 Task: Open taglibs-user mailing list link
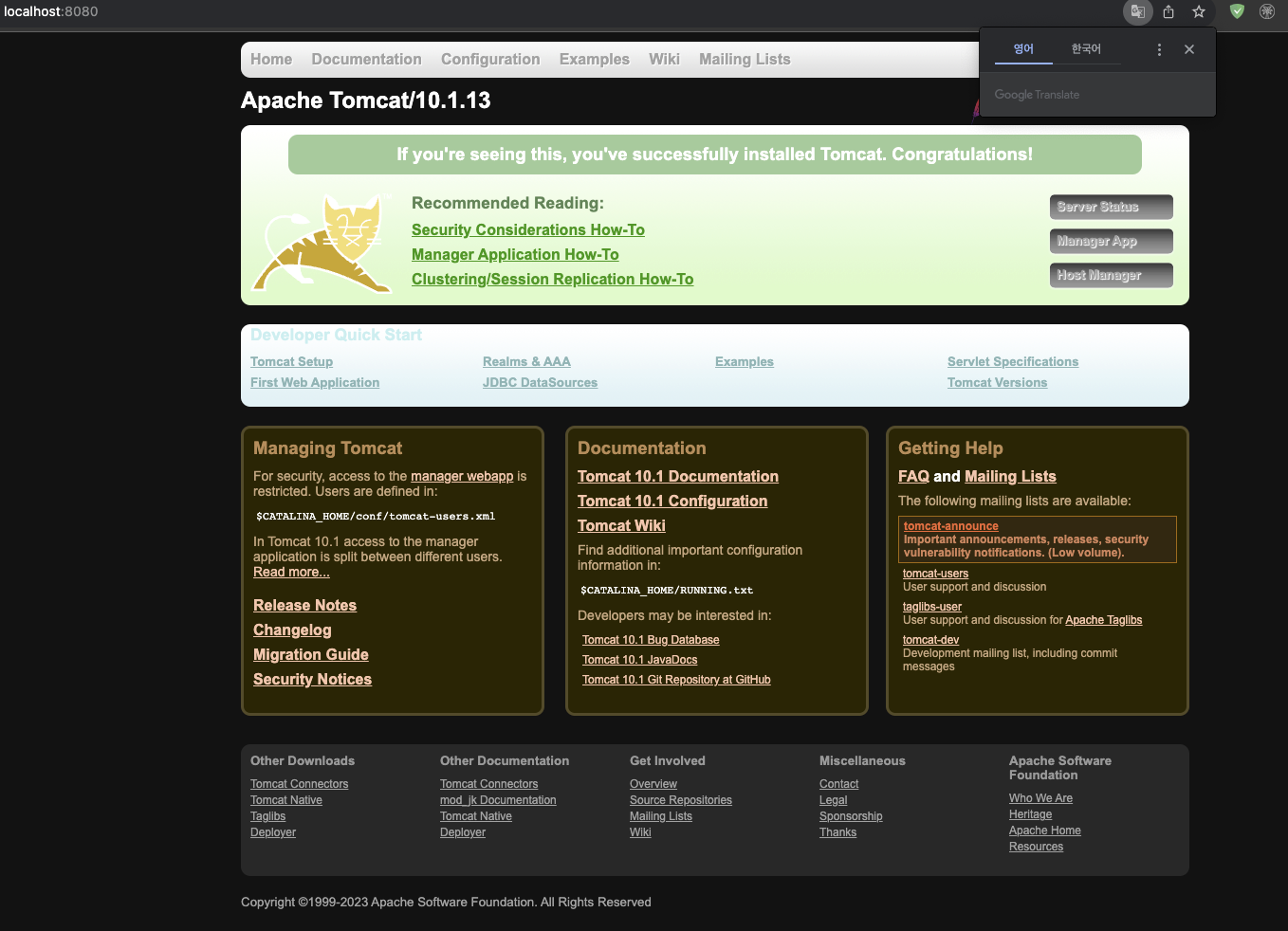(x=931, y=607)
